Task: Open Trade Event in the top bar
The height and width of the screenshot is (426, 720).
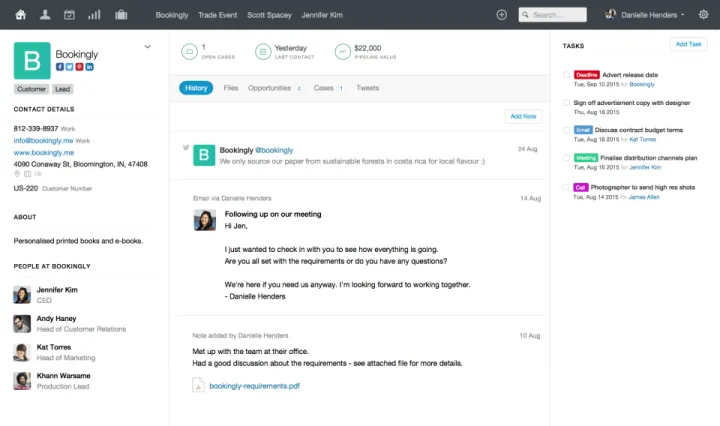Action: (218, 15)
